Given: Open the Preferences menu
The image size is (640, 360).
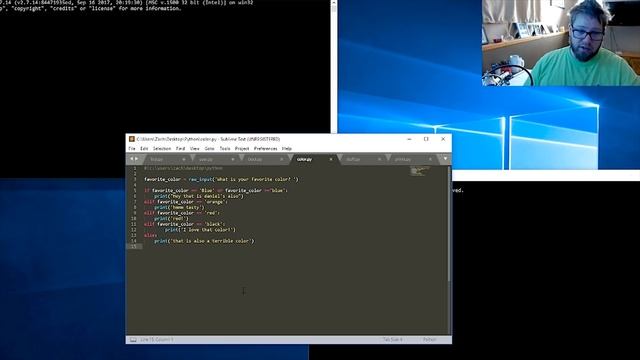Looking at the screenshot, I should point(265,149).
